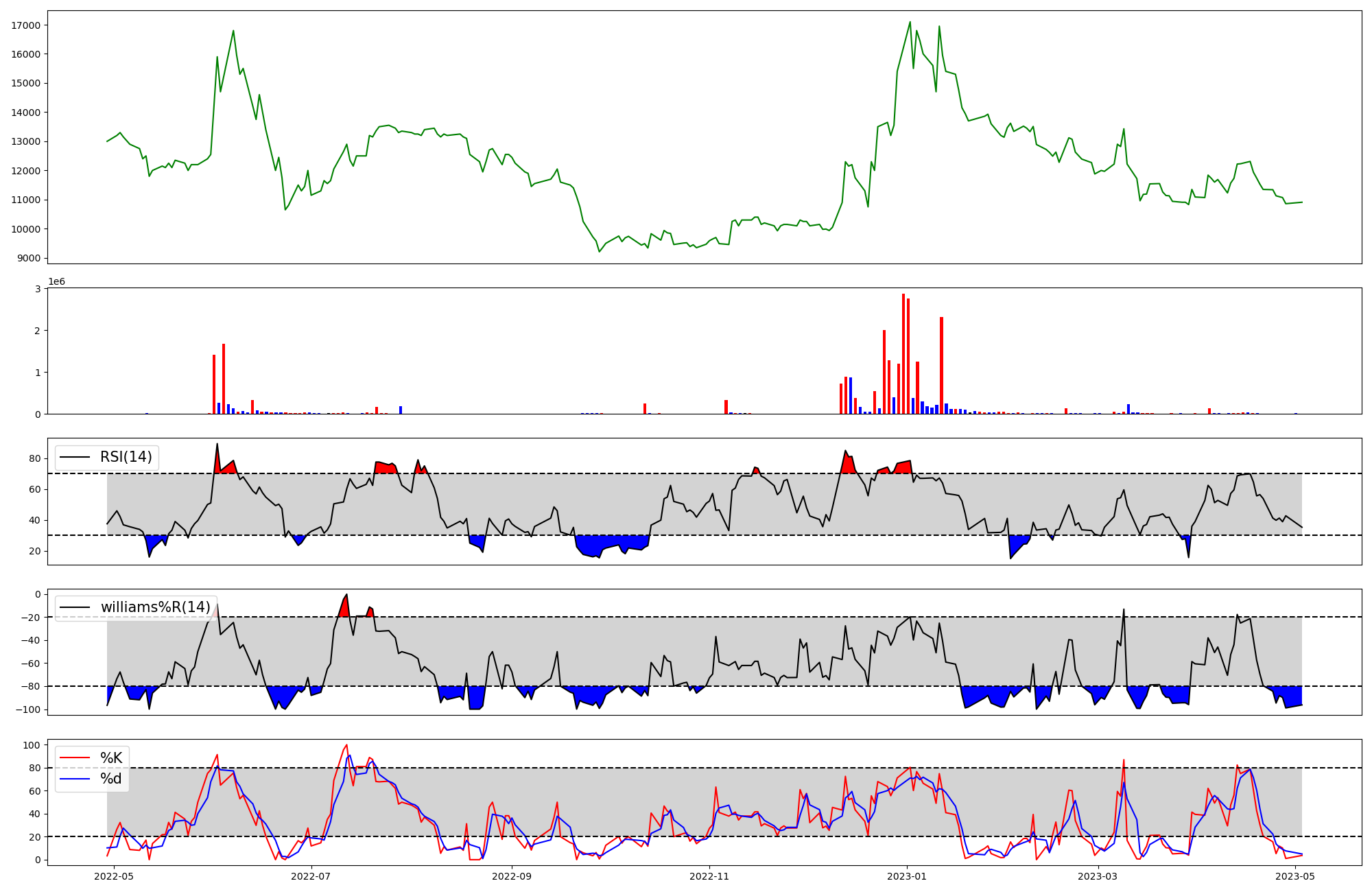Click the %K legend text
Screen dimensions: 1372x892
coord(111,758)
